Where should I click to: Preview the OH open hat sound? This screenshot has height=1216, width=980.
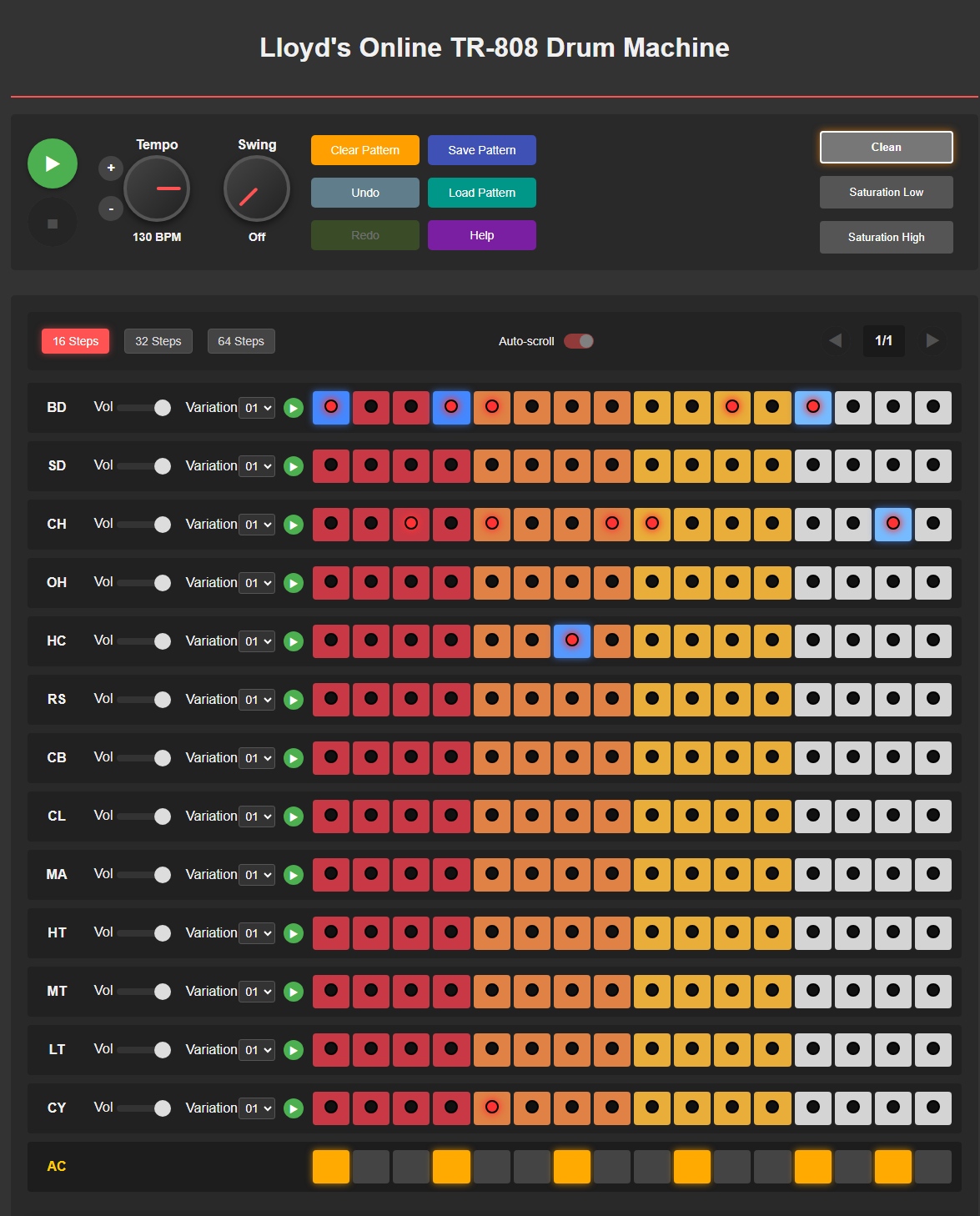294,583
